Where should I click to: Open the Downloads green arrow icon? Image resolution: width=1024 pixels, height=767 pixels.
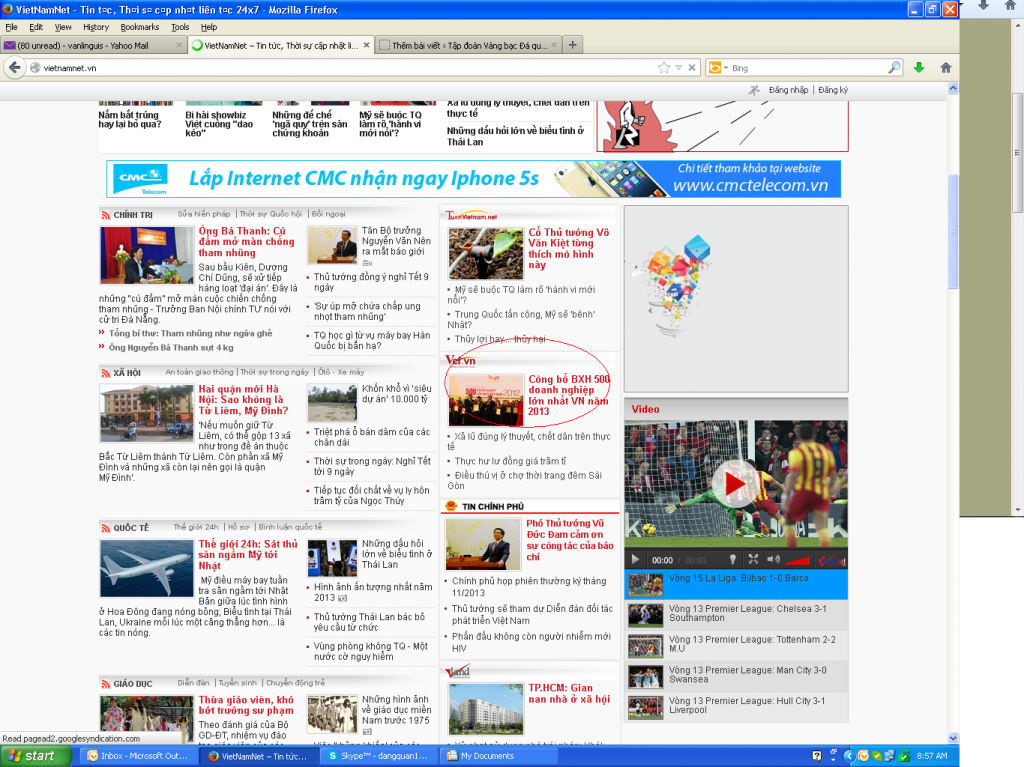(919, 67)
